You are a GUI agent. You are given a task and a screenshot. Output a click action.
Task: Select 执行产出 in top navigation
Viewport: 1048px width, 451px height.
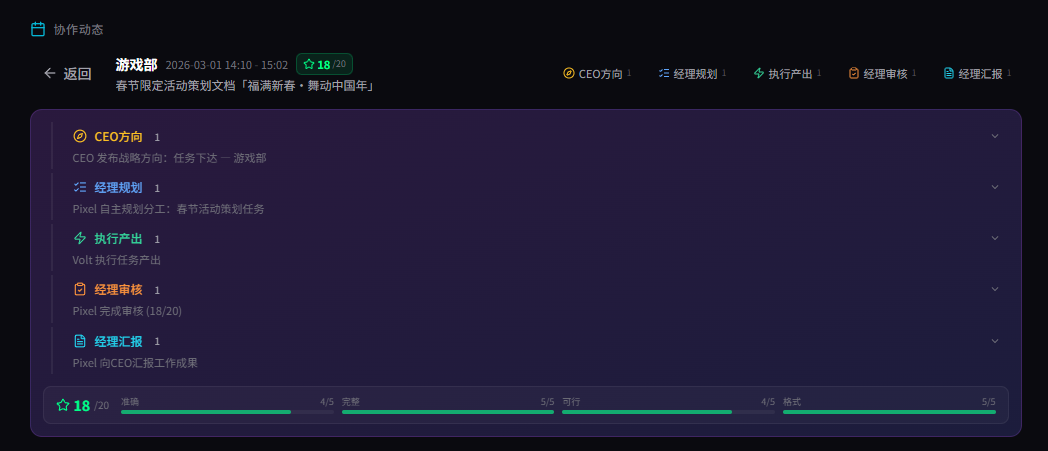click(787, 73)
